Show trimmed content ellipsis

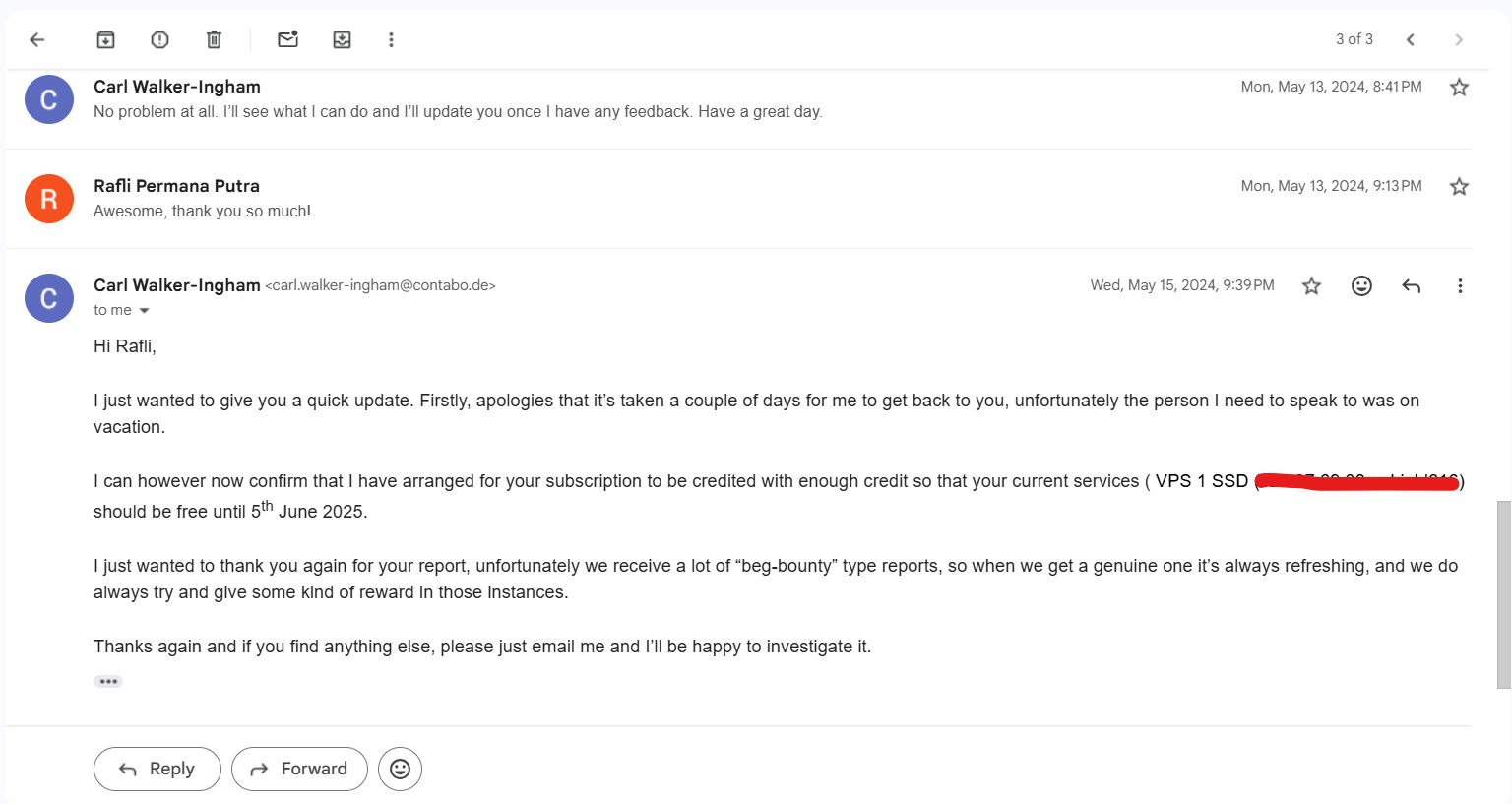coord(108,681)
